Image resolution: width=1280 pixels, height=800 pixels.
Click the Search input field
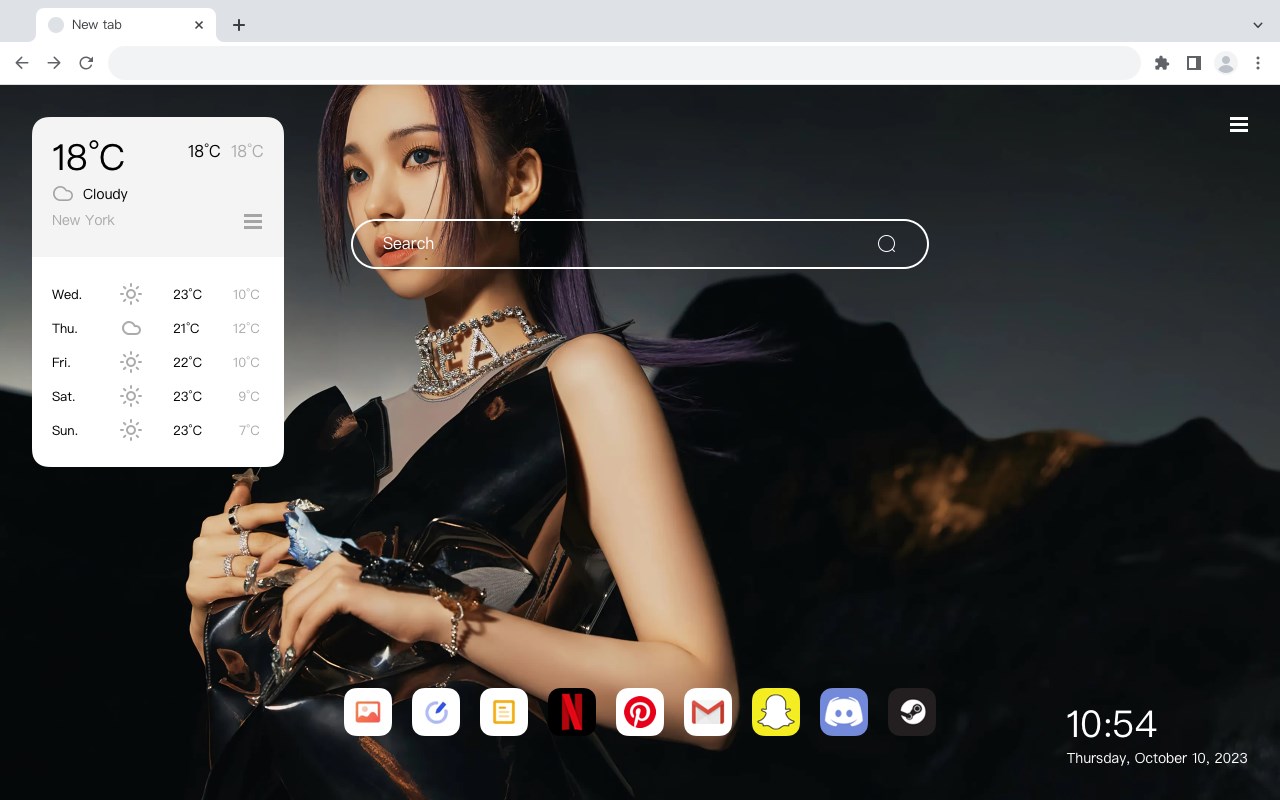(640, 244)
